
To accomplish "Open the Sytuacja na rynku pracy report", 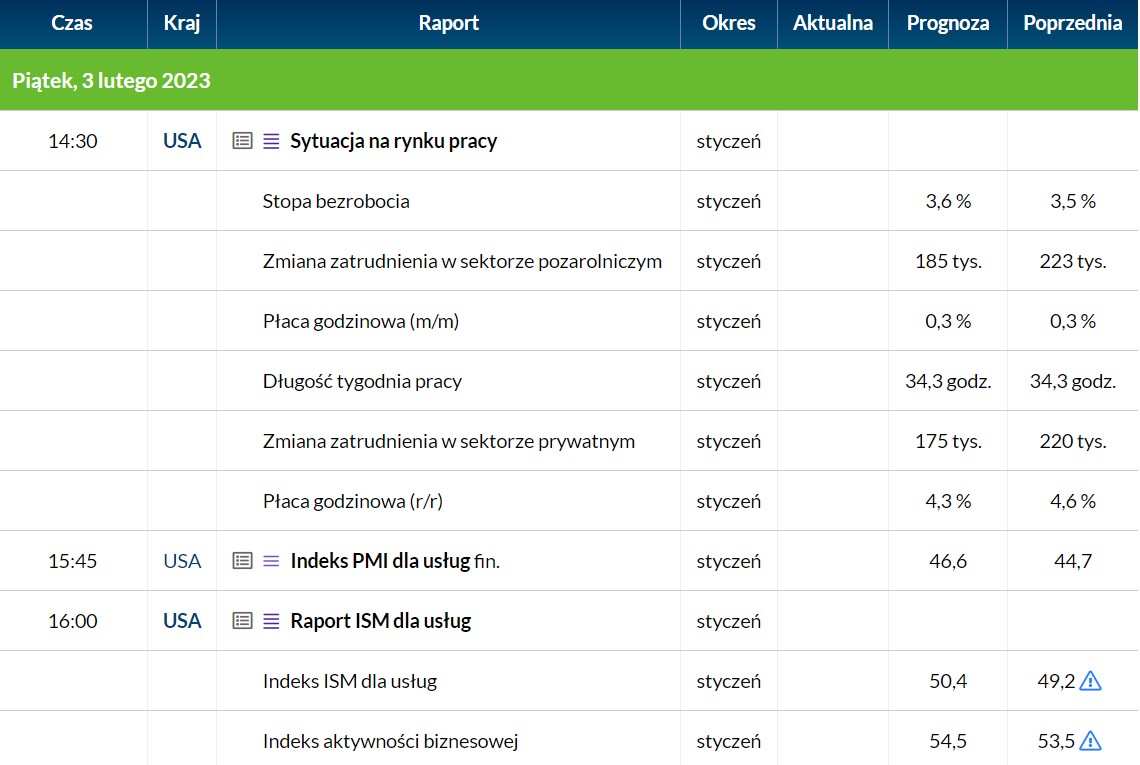I will click(x=393, y=140).
